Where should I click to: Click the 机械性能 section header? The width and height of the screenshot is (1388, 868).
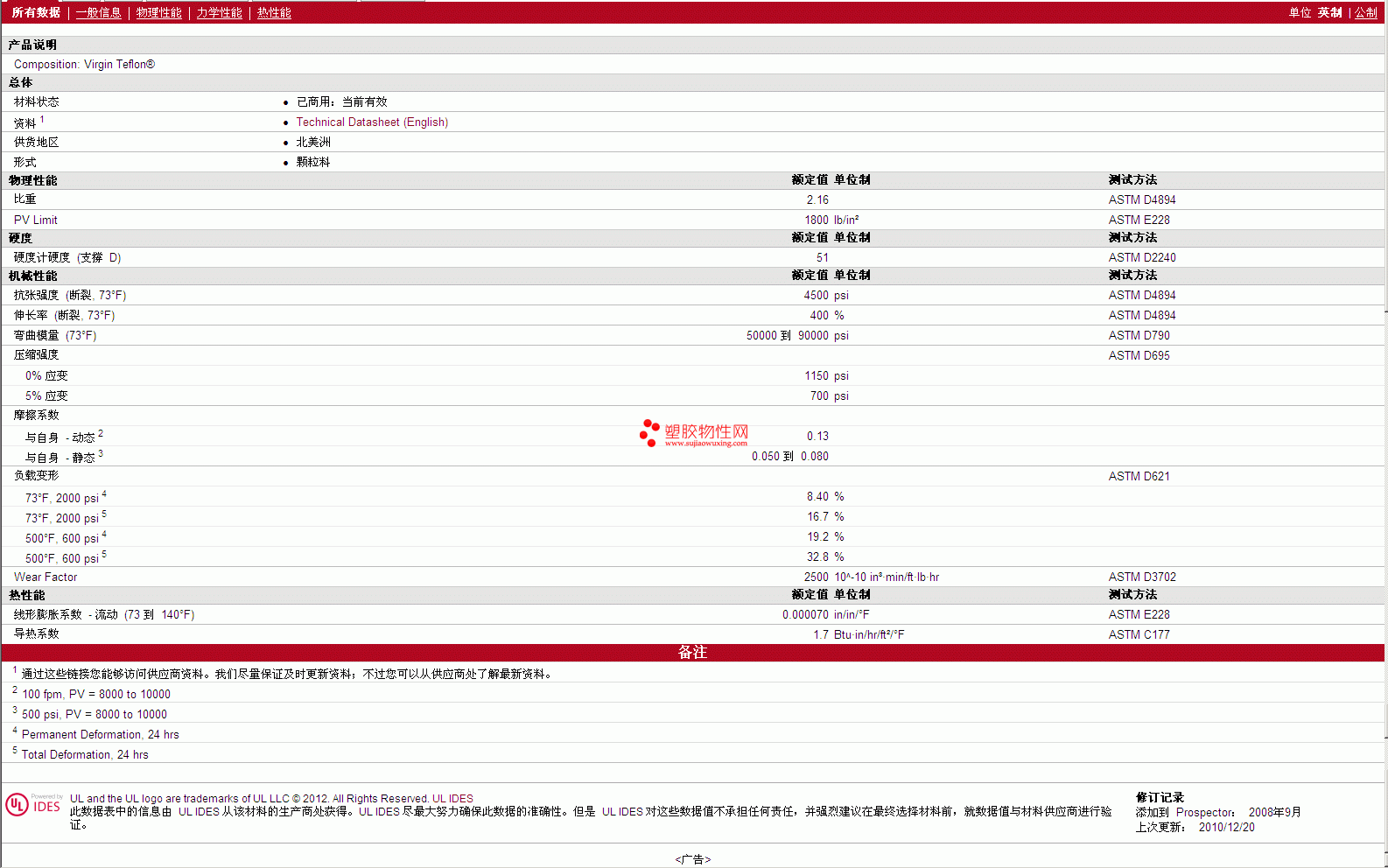pyautogui.click(x=32, y=276)
